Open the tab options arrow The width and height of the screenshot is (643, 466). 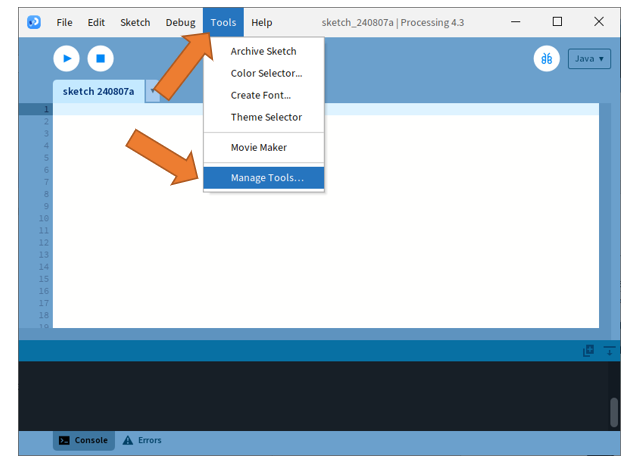pyautogui.click(x=153, y=91)
